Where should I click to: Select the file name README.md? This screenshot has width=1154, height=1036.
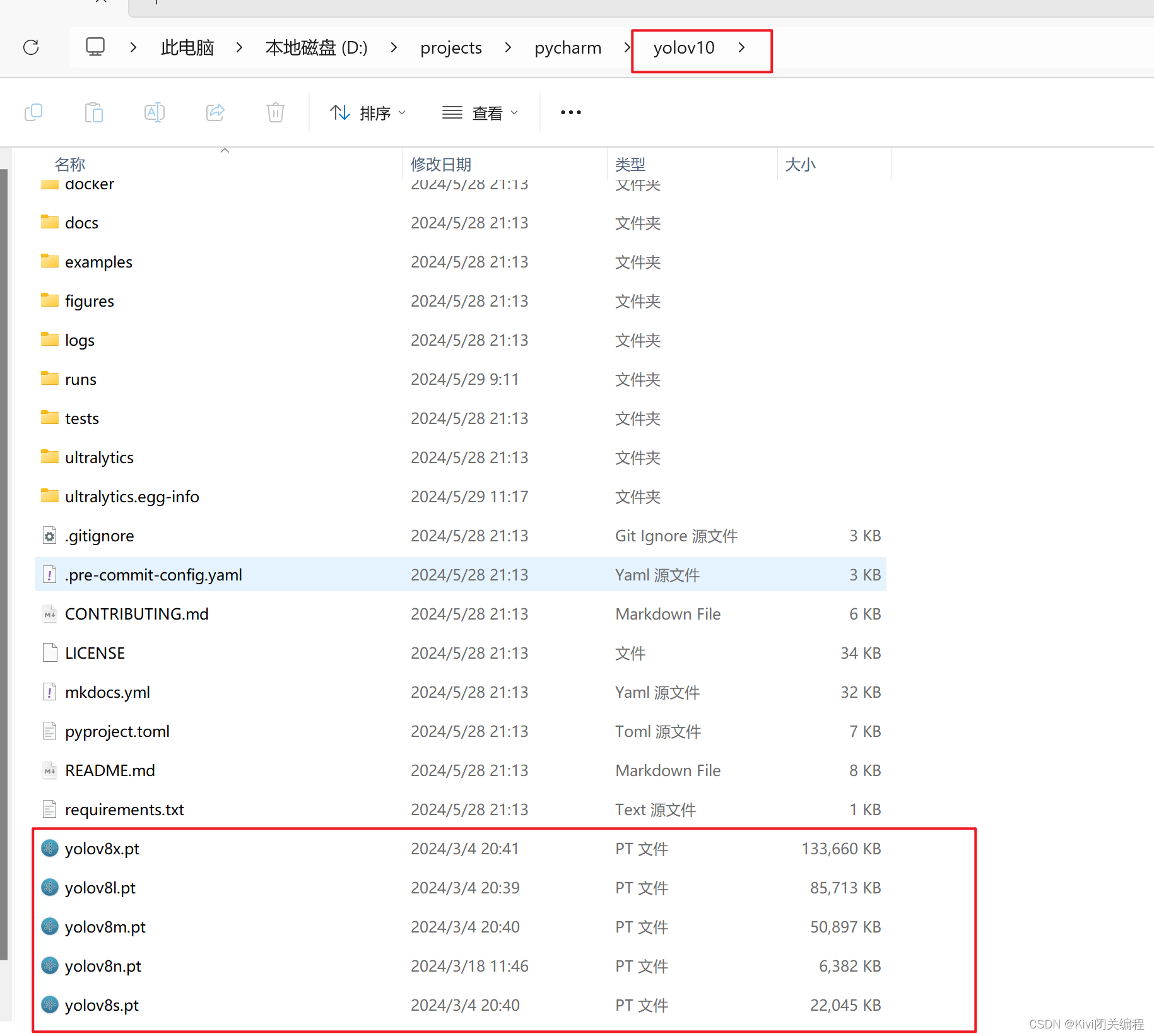tap(110, 771)
